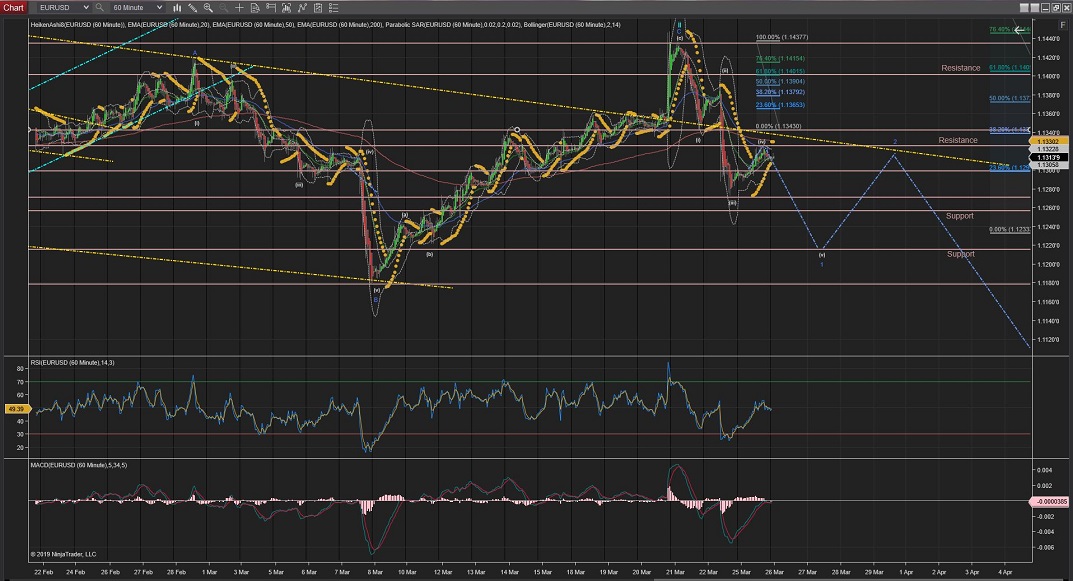Click the 1.13139 current price marker

[x=1047, y=157]
